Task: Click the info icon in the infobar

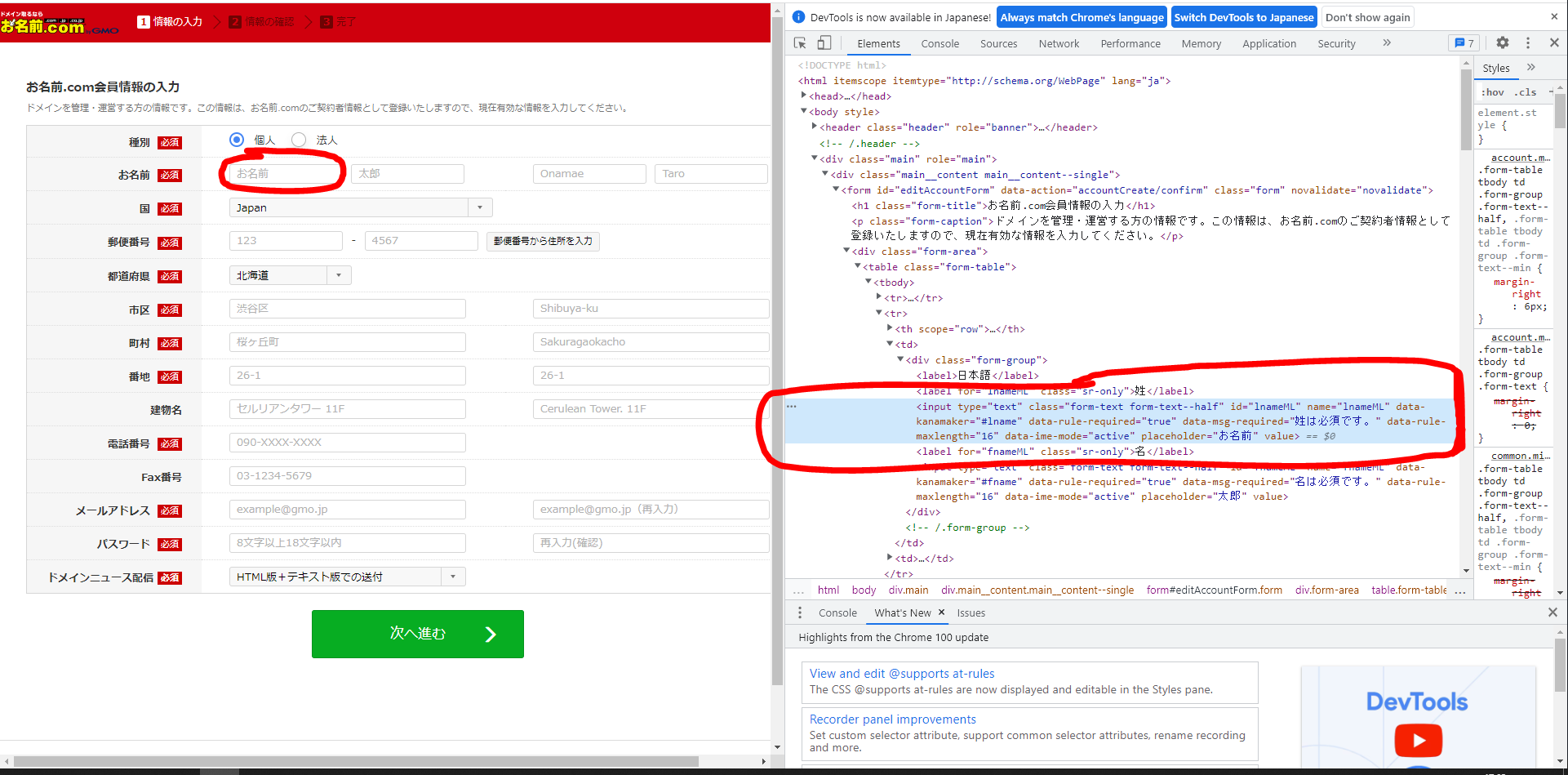Action: coord(798,17)
